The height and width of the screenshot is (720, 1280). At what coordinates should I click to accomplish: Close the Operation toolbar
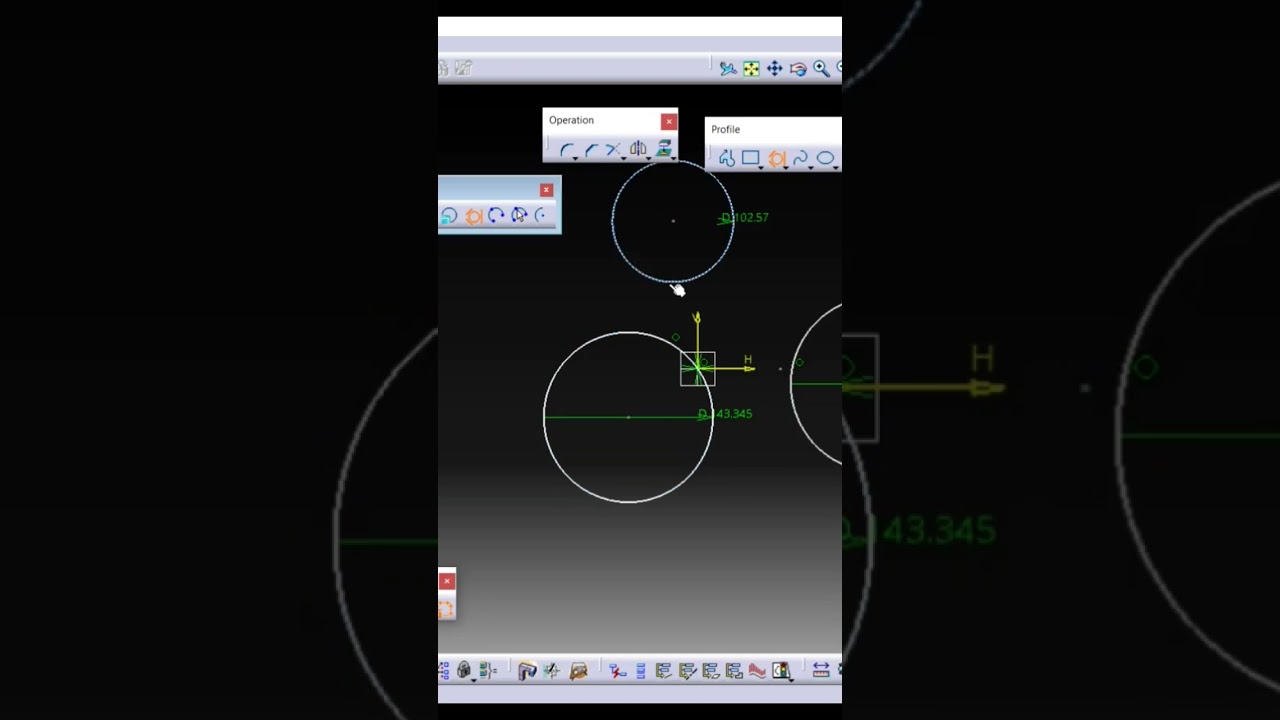coord(669,122)
